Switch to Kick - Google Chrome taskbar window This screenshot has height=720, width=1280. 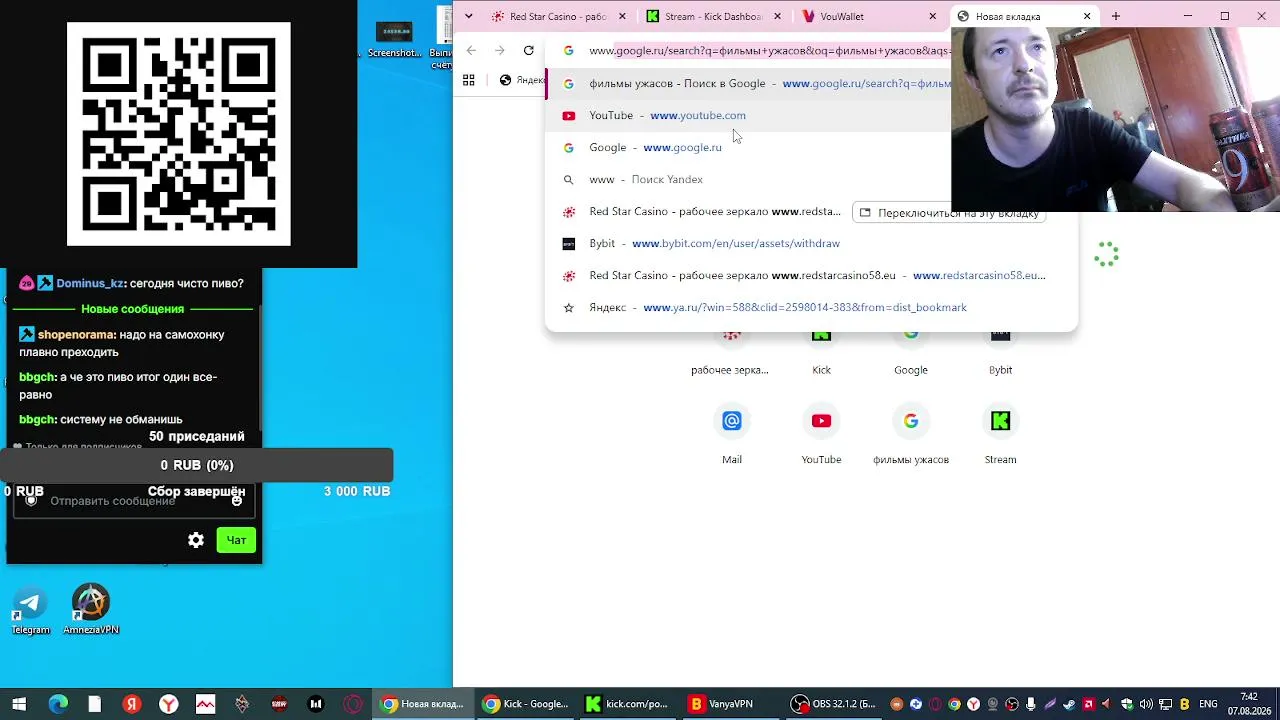[x=526, y=704]
